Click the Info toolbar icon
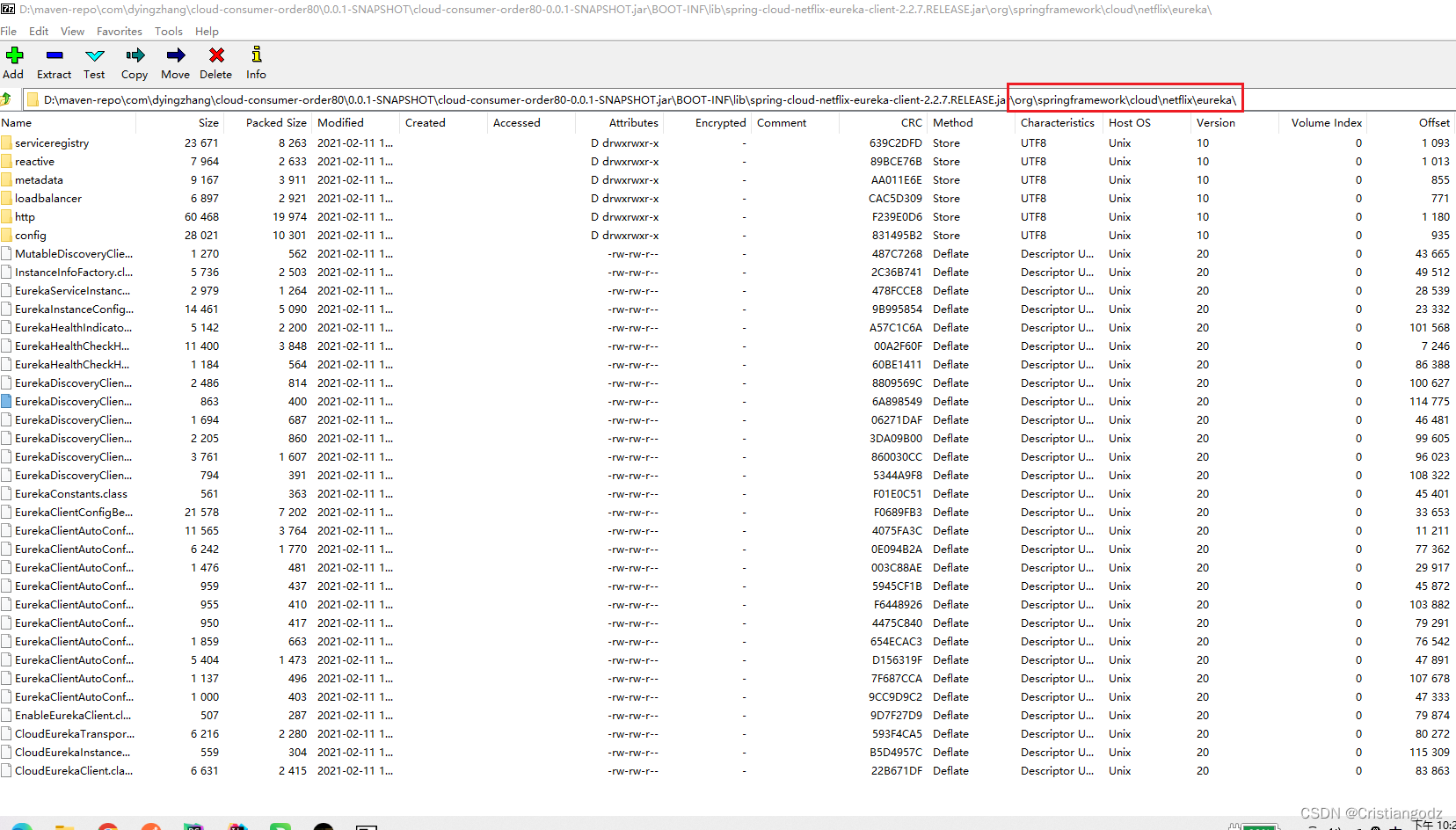 (256, 55)
